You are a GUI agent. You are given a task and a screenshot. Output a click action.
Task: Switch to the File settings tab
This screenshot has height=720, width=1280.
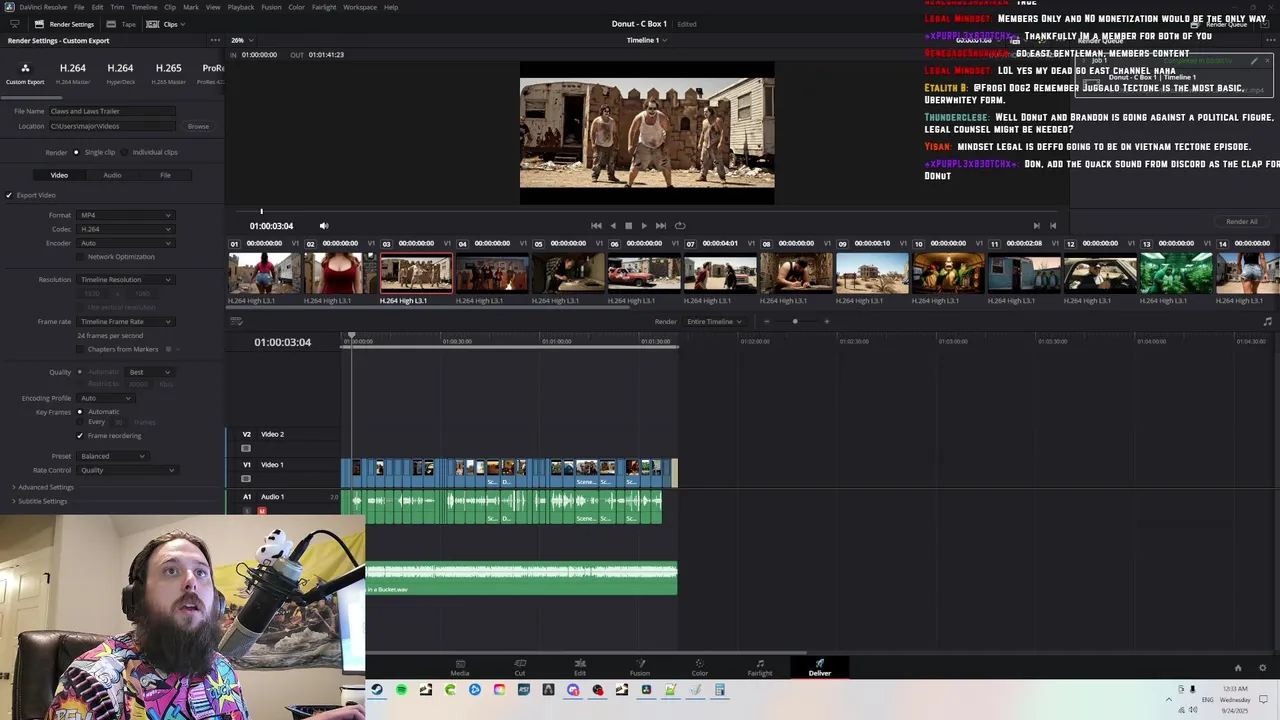pyautogui.click(x=165, y=175)
